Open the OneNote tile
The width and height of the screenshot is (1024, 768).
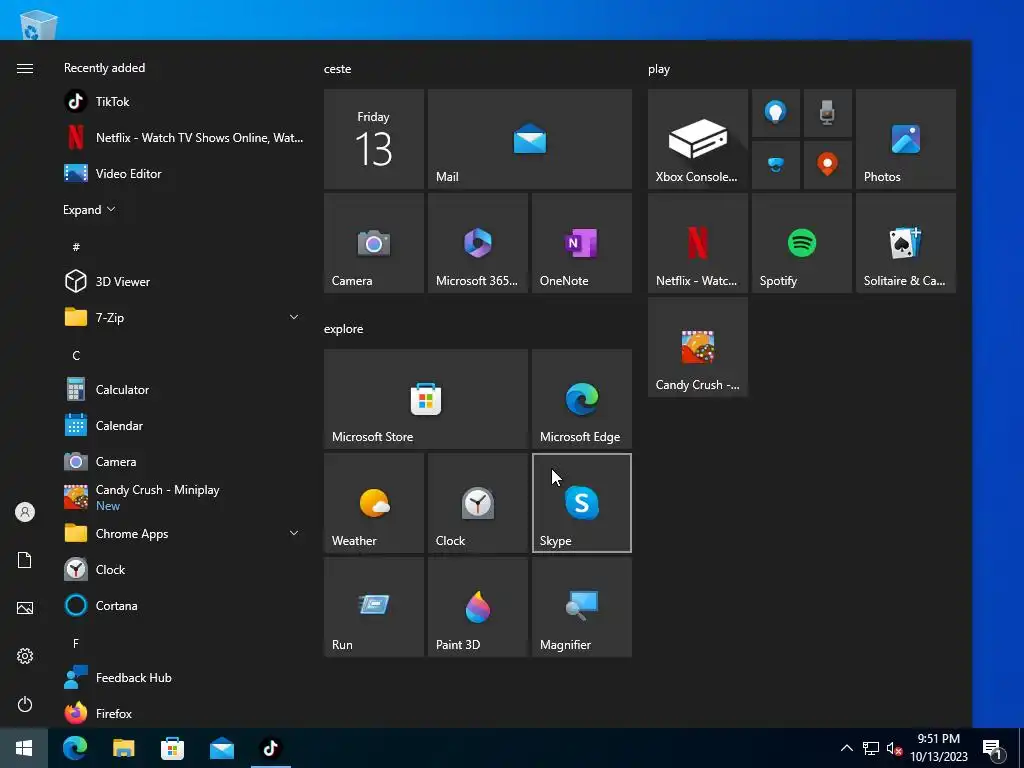coord(582,243)
